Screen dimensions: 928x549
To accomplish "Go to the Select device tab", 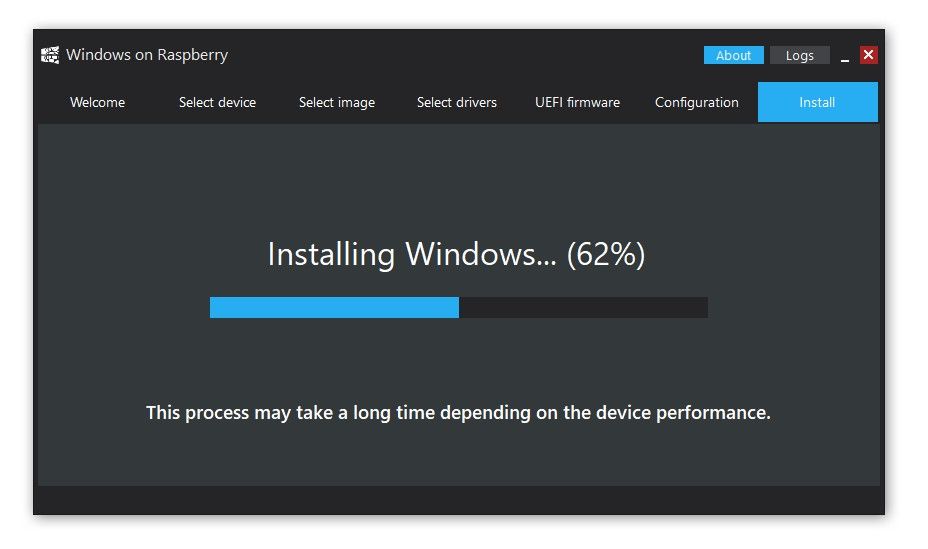I will (x=217, y=102).
